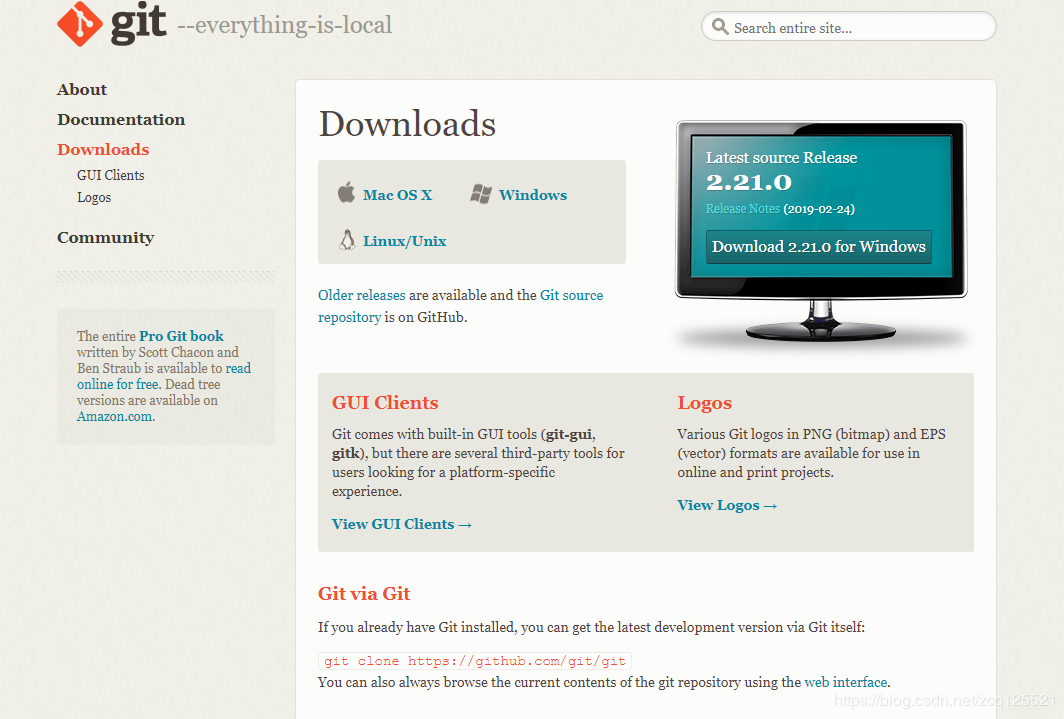Focus the Search entire site field
This screenshot has width=1064, height=719.
coord(848,26)
